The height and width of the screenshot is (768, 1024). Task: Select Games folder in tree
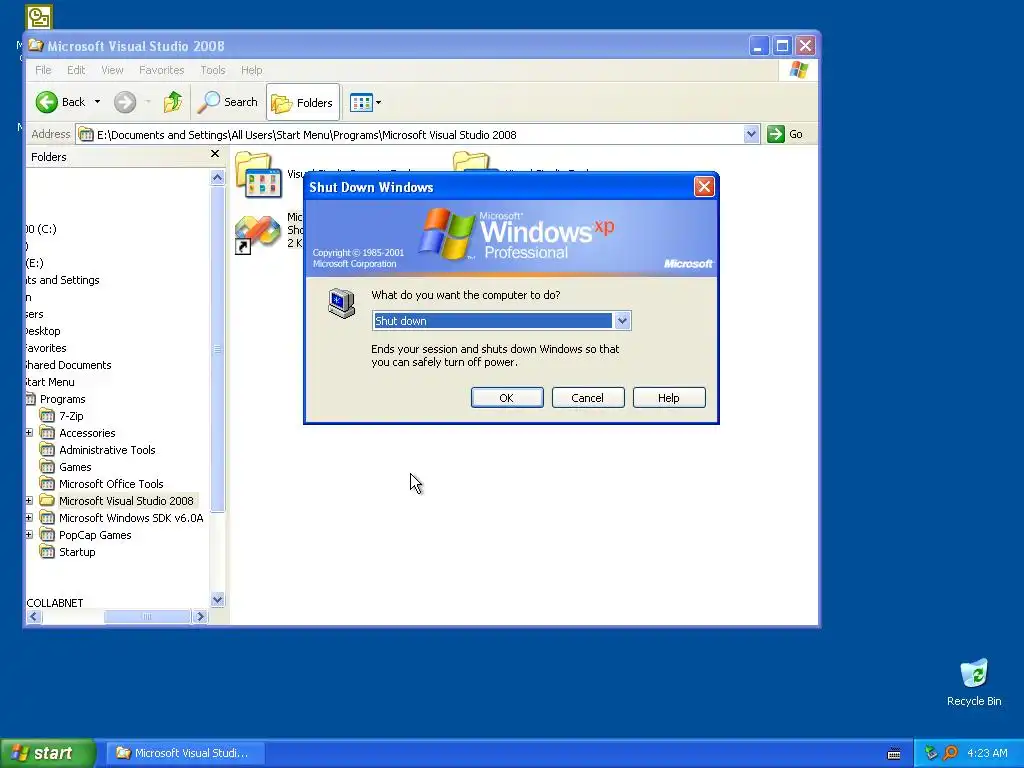(x=75, y=467)
